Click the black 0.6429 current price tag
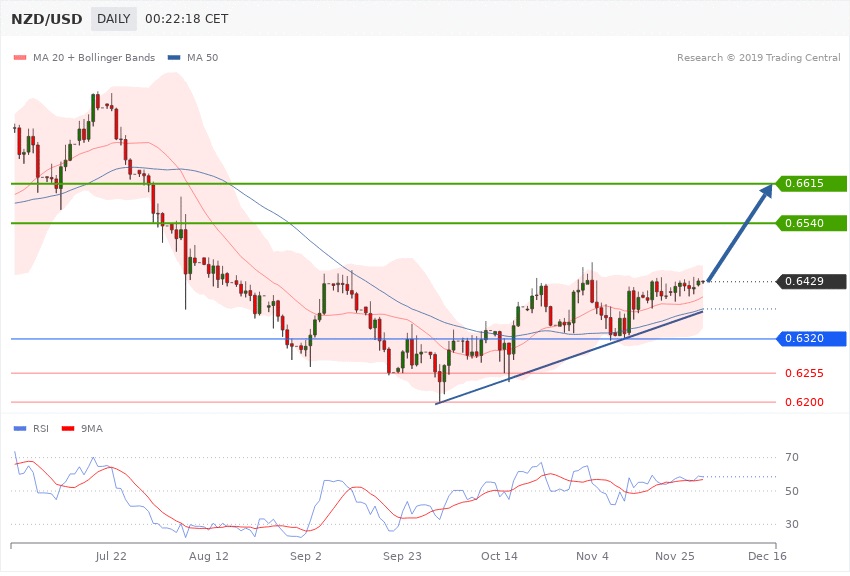This screenshot has height=576, width=850. pos(812,281)
